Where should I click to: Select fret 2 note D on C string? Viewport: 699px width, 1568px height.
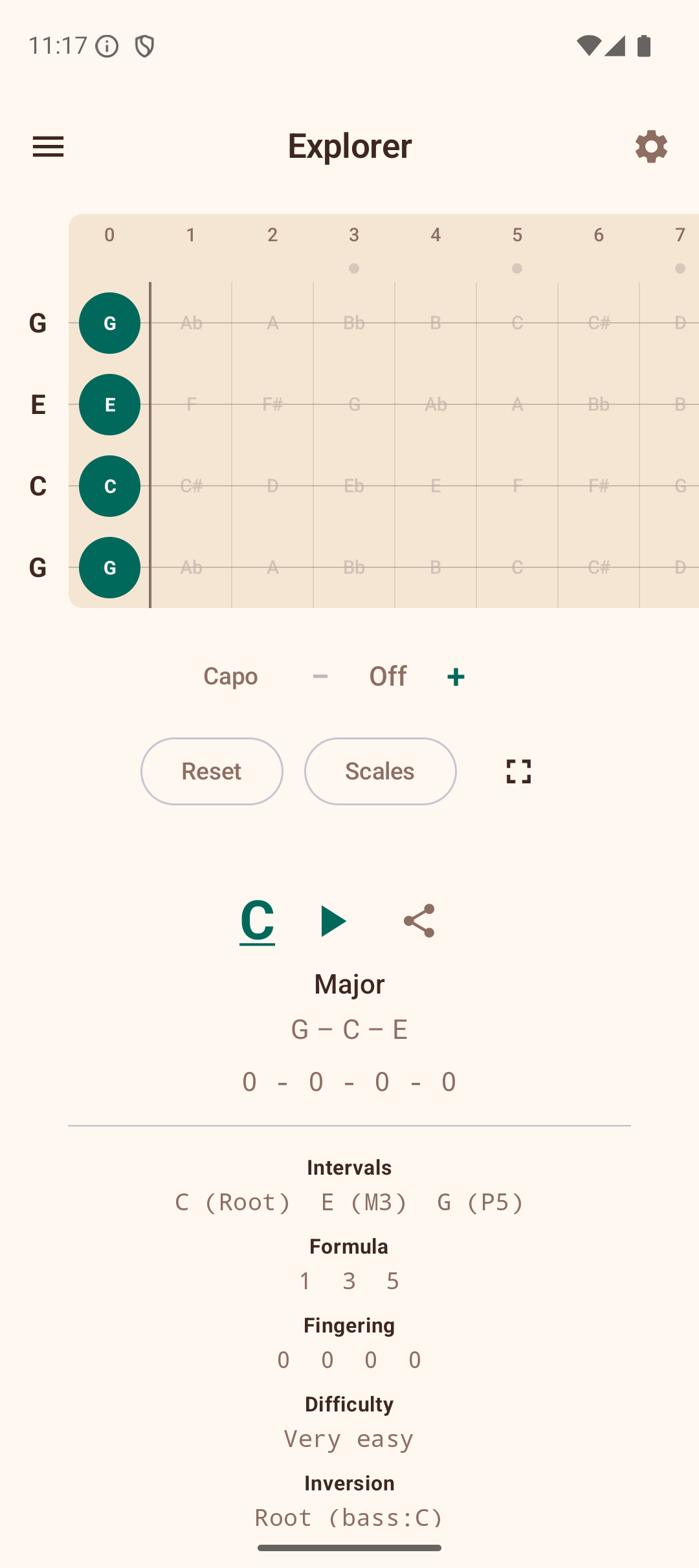point(272,486)
